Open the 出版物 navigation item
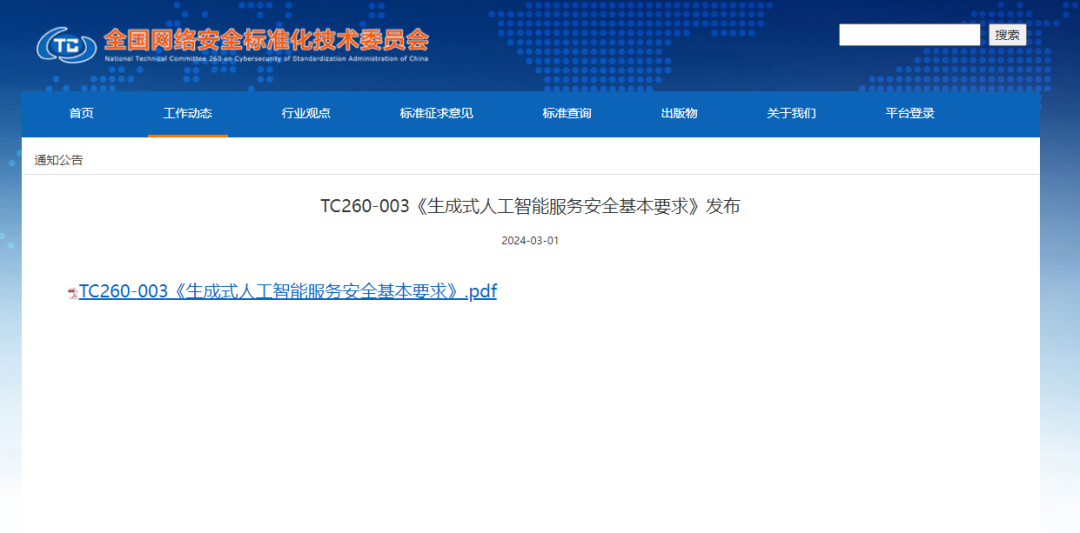1080x533 pixels. pos(679,113)
